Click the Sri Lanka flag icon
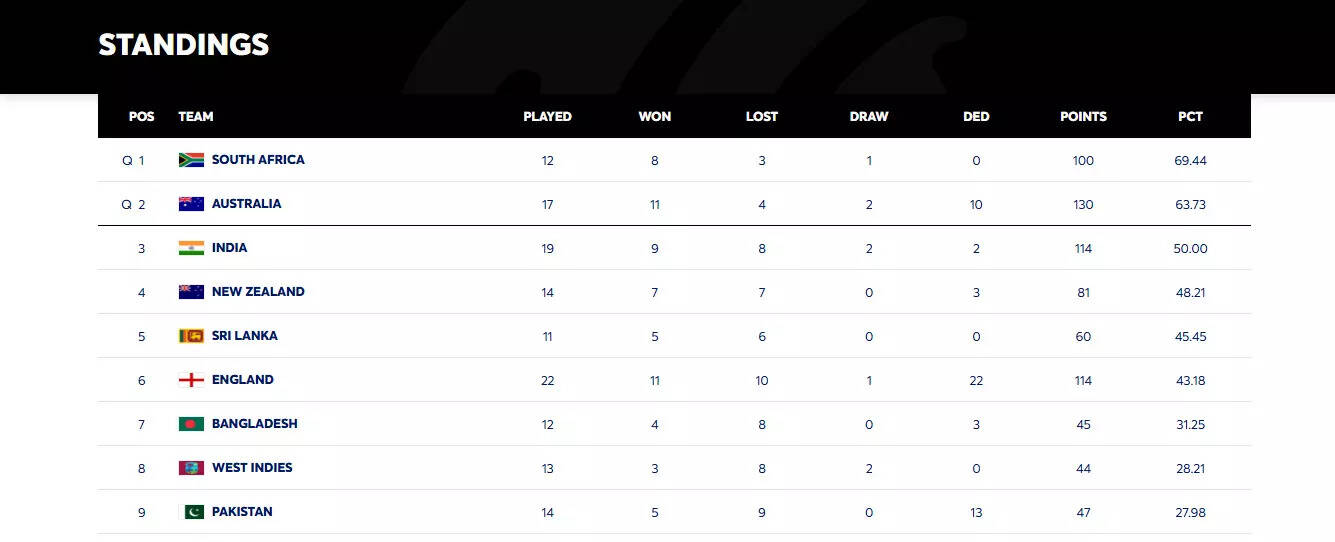The width and height of the screenshot is (1335, 542). pyautogui.click(x=191, y=336)
